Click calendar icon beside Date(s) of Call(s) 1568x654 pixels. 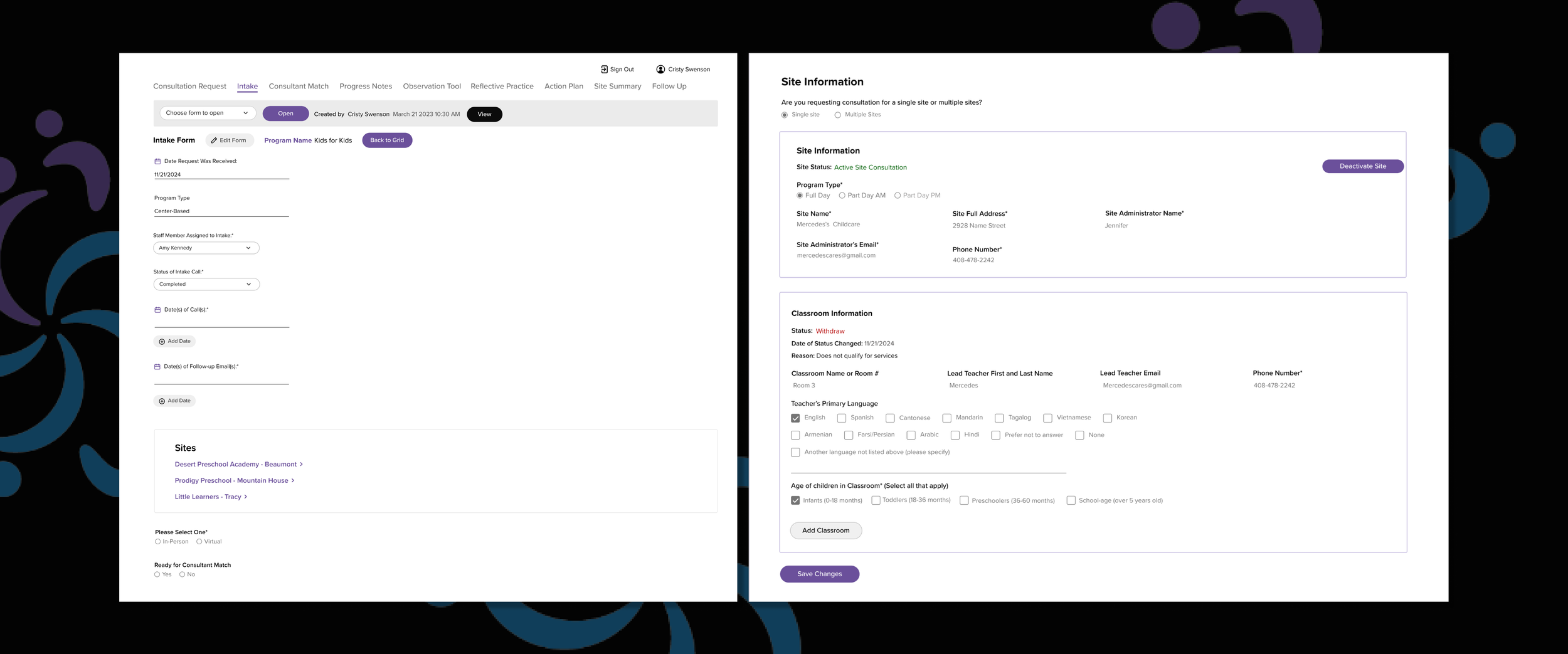coord(157,310)
